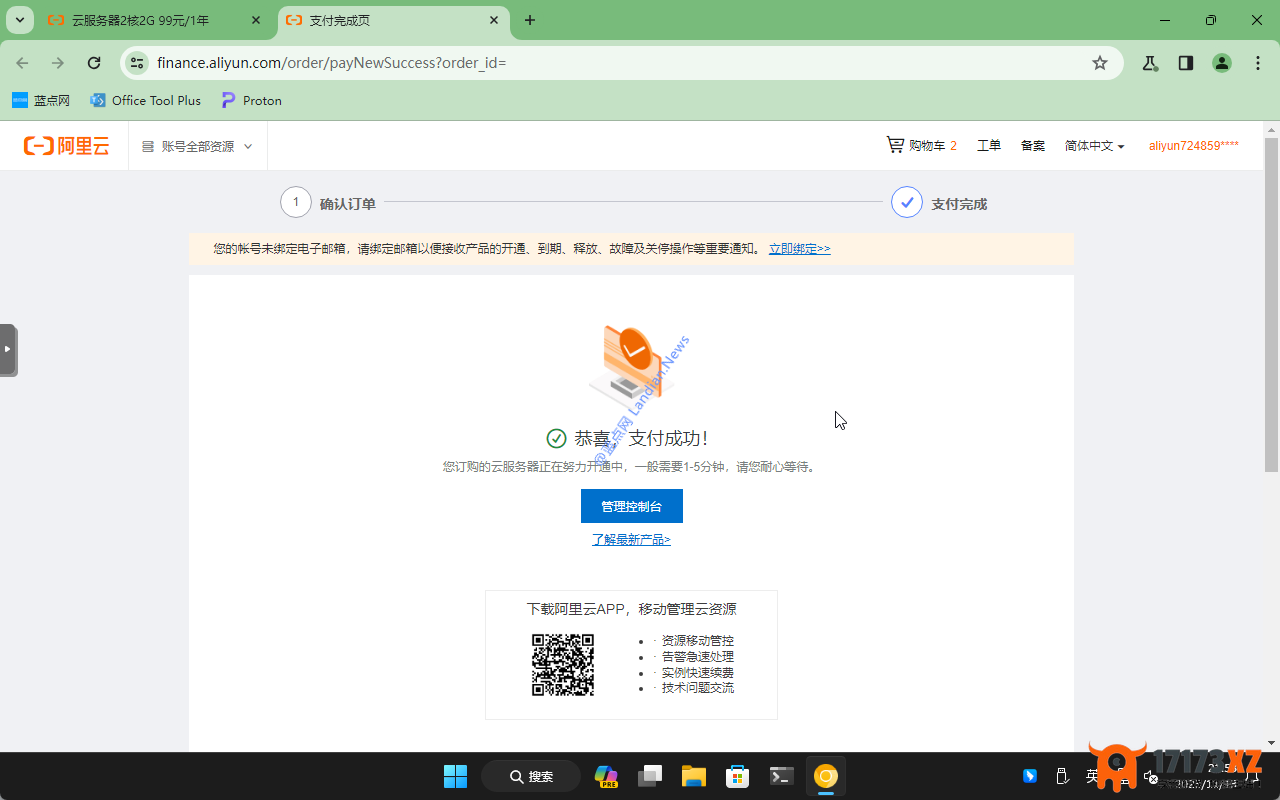Click the 技术问题交流 text

pos(698,688)
